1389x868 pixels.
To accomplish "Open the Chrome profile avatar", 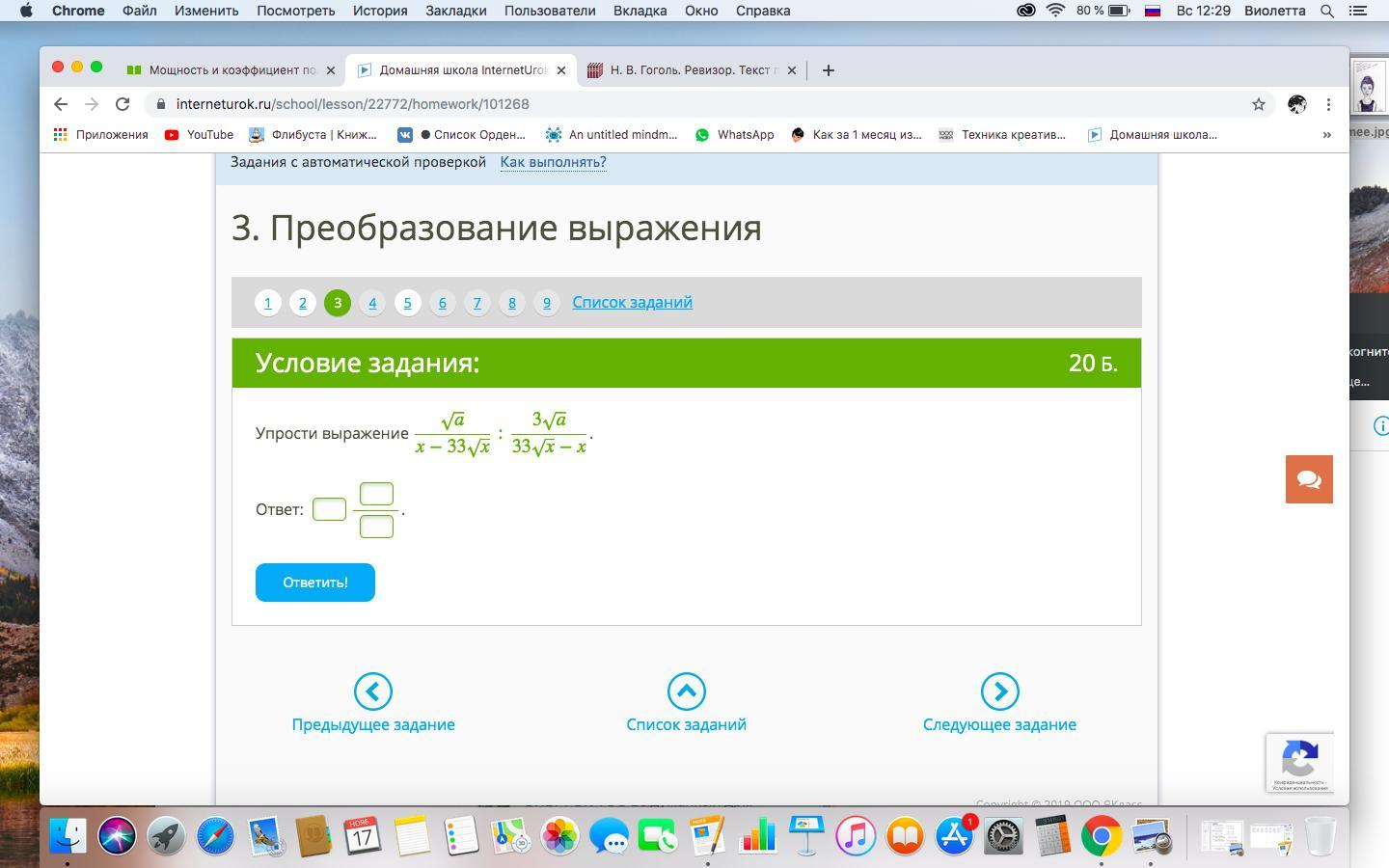I will click(1297, 104).
